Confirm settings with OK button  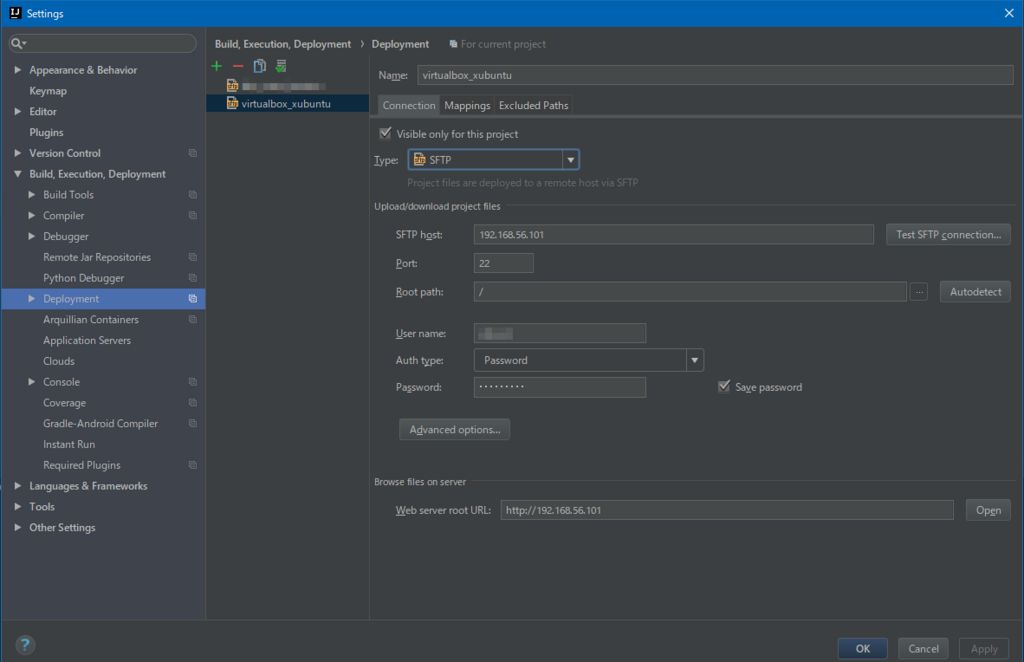(x=863, y=648)
